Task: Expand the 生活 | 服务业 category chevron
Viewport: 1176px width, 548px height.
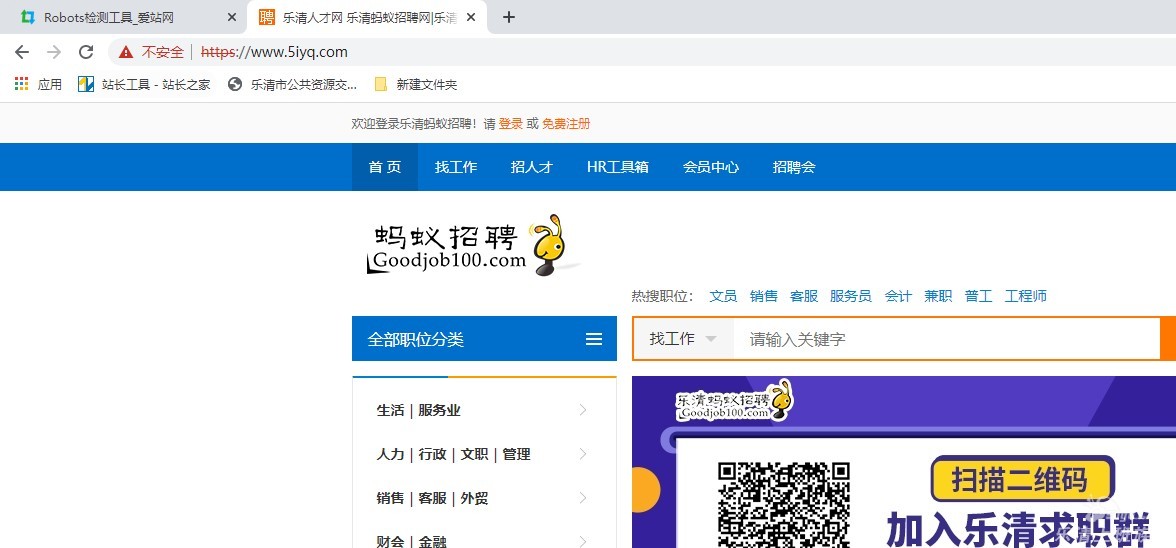Action: (583, 410)
